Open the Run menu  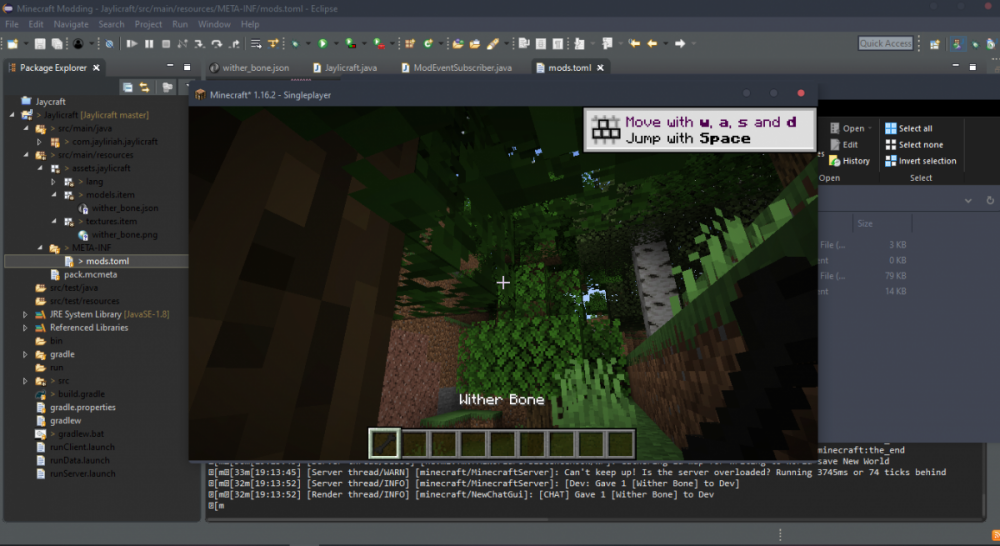pyautogui.click(x=180, y=24)
